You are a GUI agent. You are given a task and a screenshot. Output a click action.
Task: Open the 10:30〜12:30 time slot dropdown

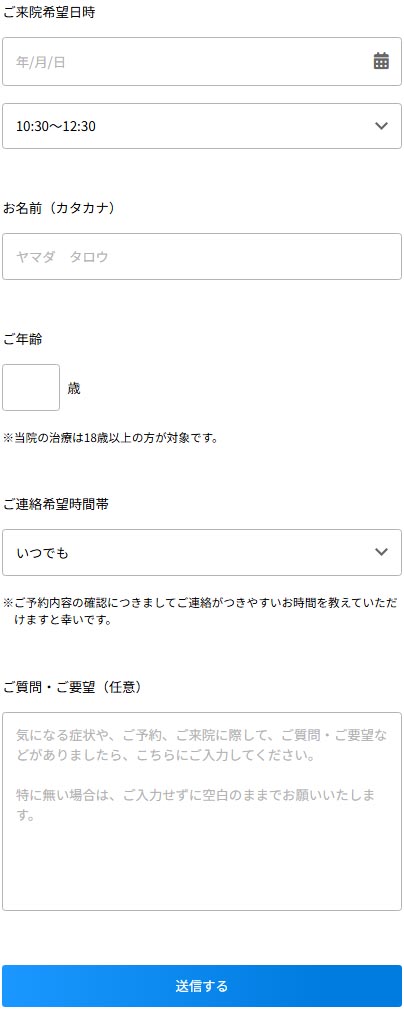(x=202, y=126)
